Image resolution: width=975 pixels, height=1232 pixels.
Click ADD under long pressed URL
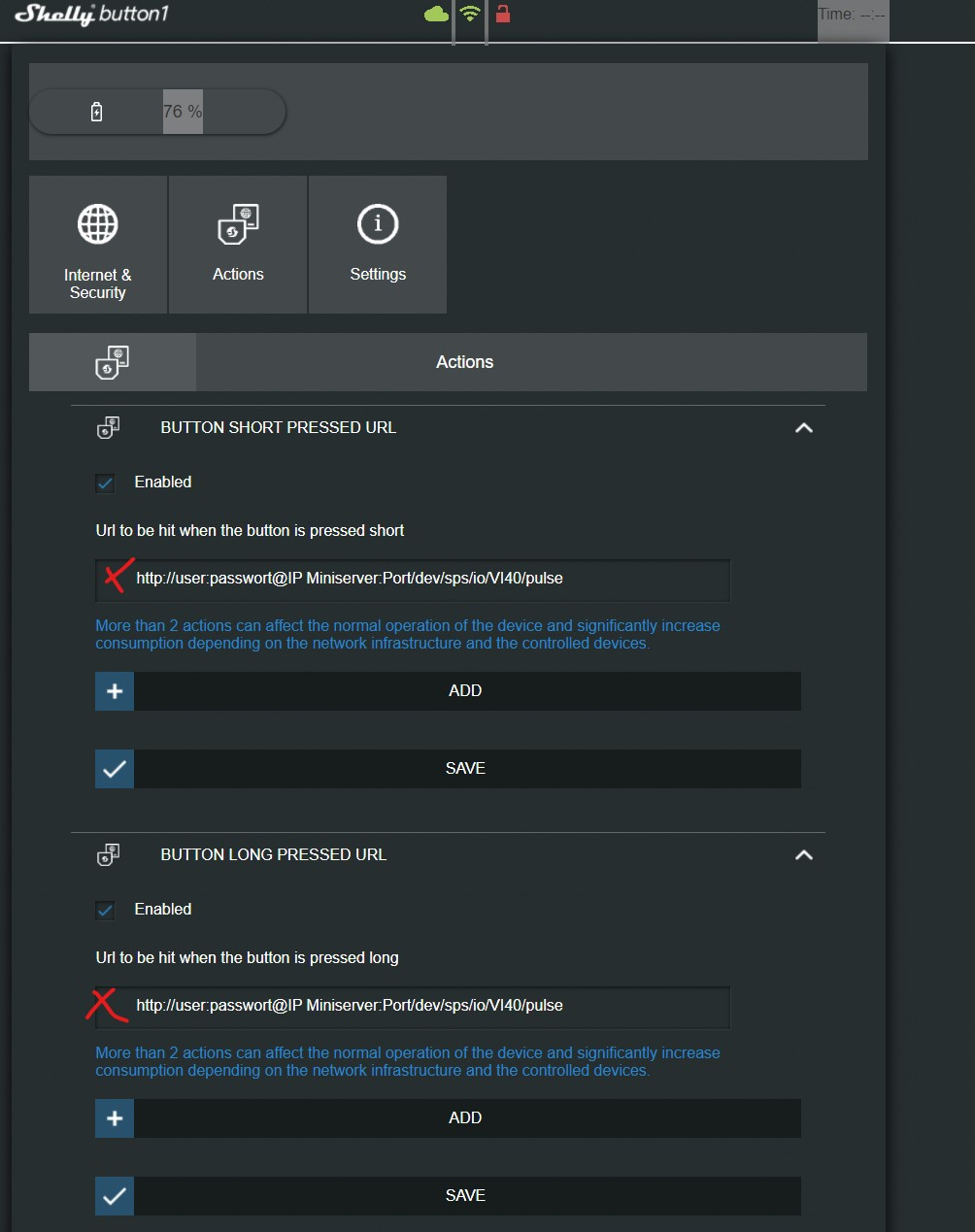(x=466, y=1118)
